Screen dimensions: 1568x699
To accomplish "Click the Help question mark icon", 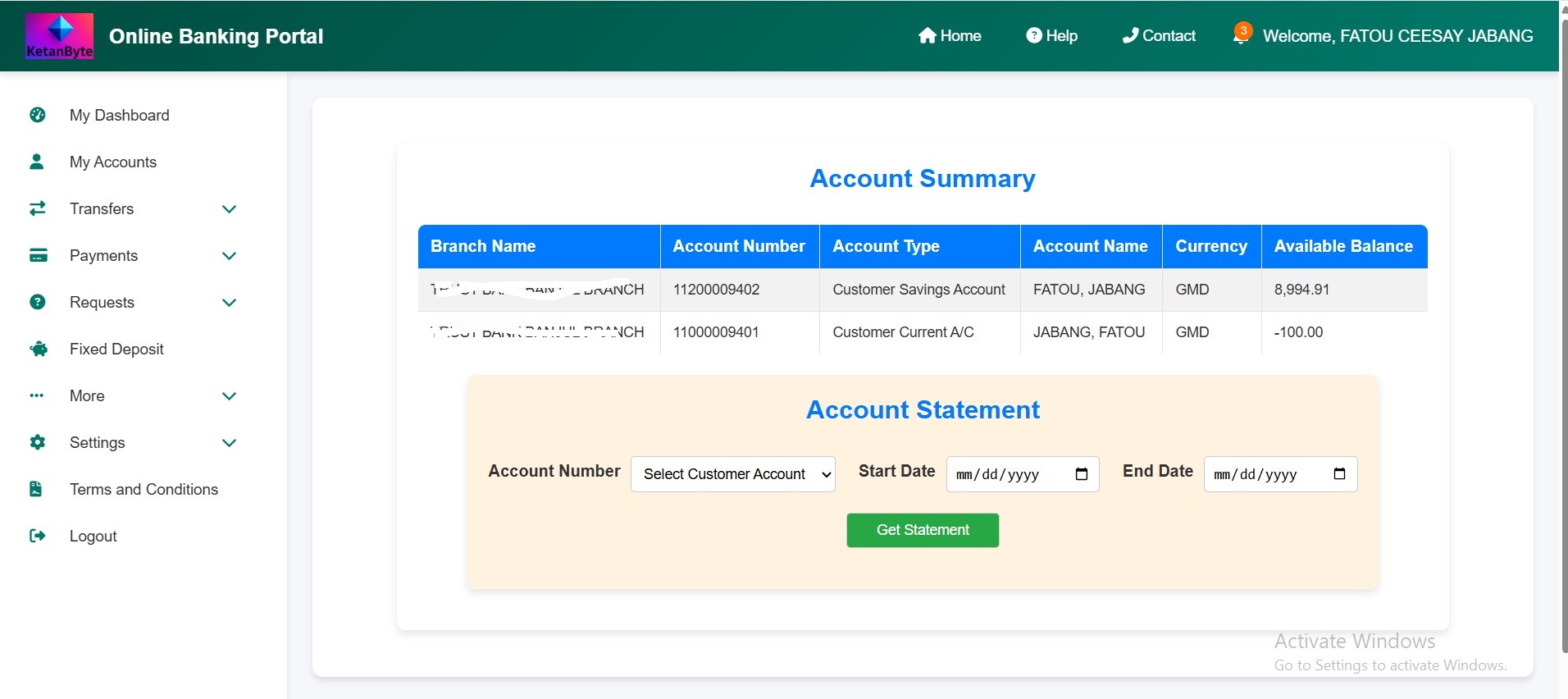I will (x=1034, y=35).
